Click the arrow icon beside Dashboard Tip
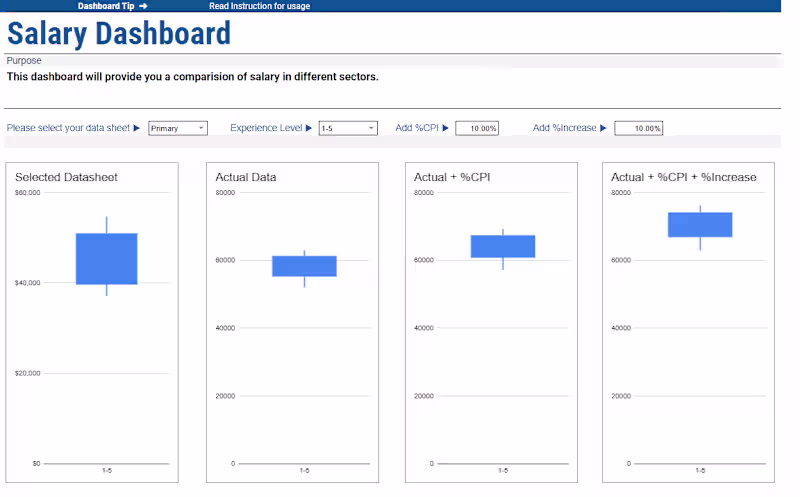This screenshot has width=800, height=497. (x=143, y=6)
